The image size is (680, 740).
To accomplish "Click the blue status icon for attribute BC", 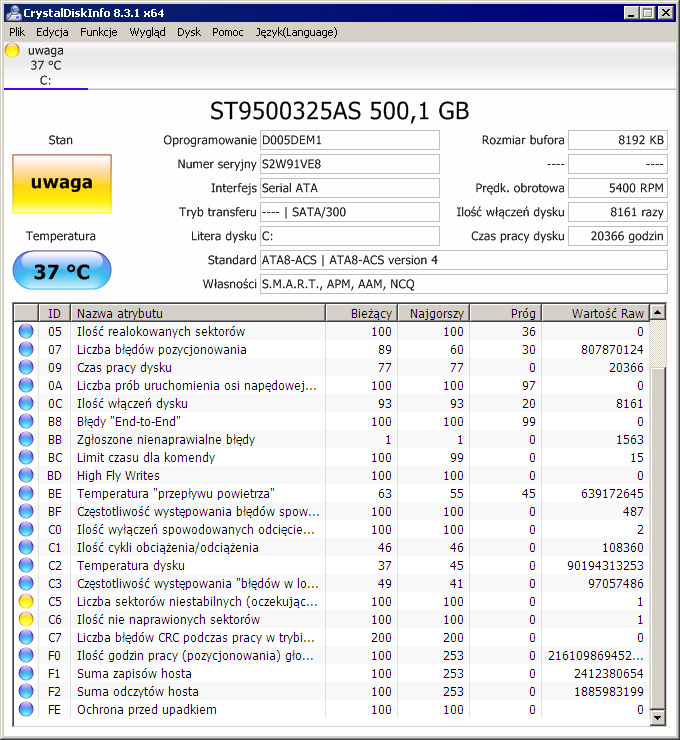I will (26, 457).
